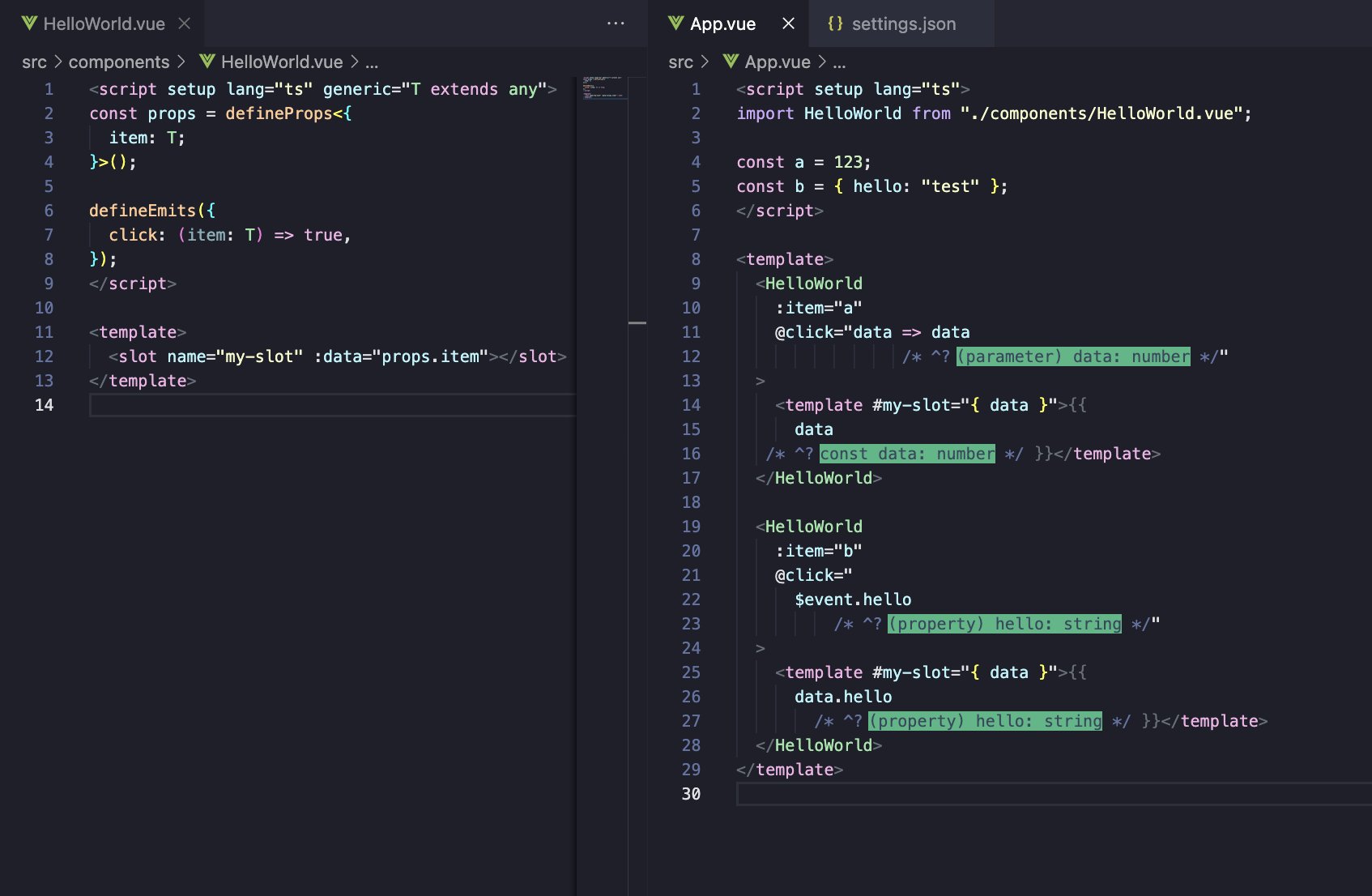Click the scrollbar marker in left editor
Viewport: 1372px width, 896px height.
pyautogui.click(x=637, y=322)
